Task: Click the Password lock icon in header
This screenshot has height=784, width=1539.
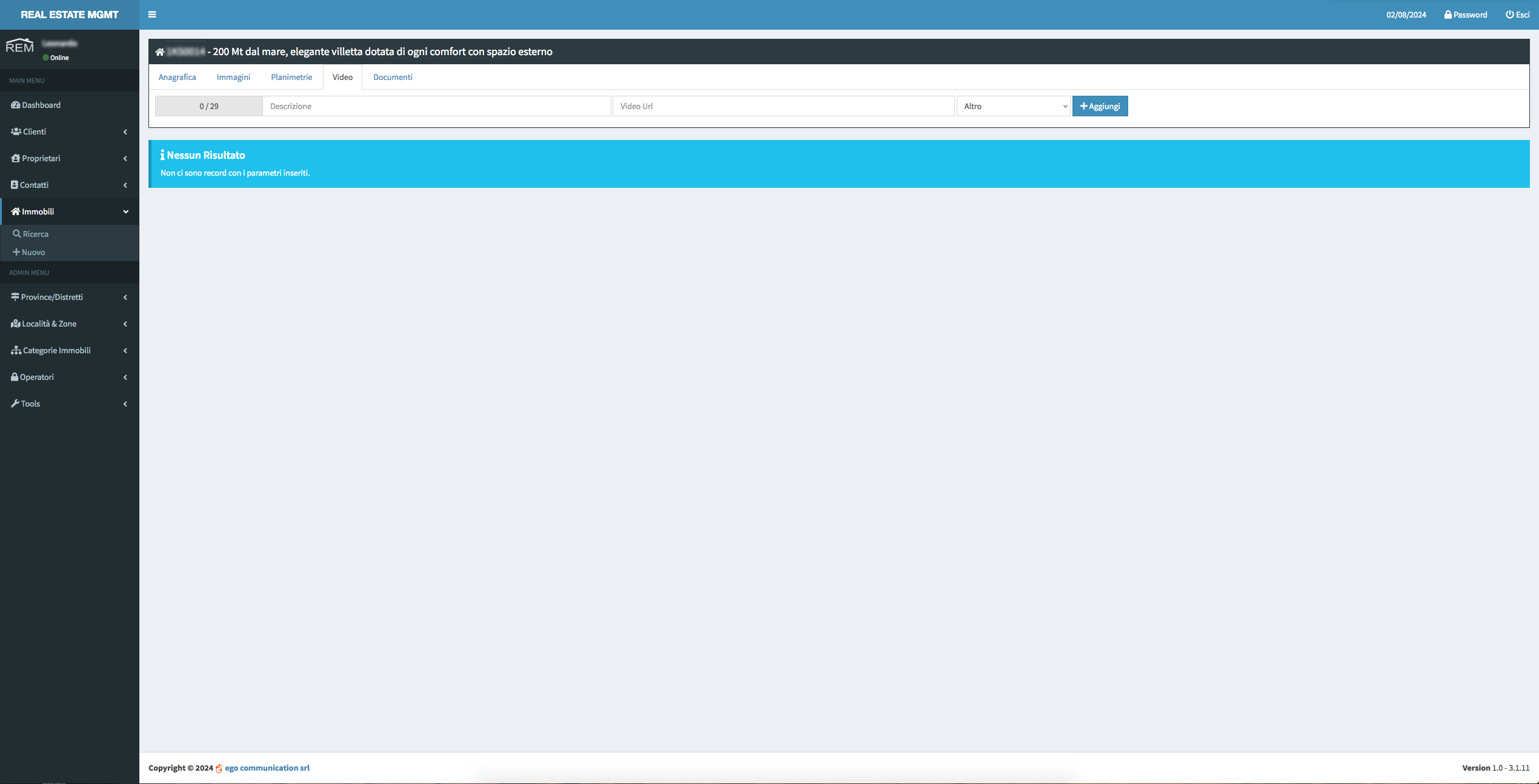Action: (1448, 15)
